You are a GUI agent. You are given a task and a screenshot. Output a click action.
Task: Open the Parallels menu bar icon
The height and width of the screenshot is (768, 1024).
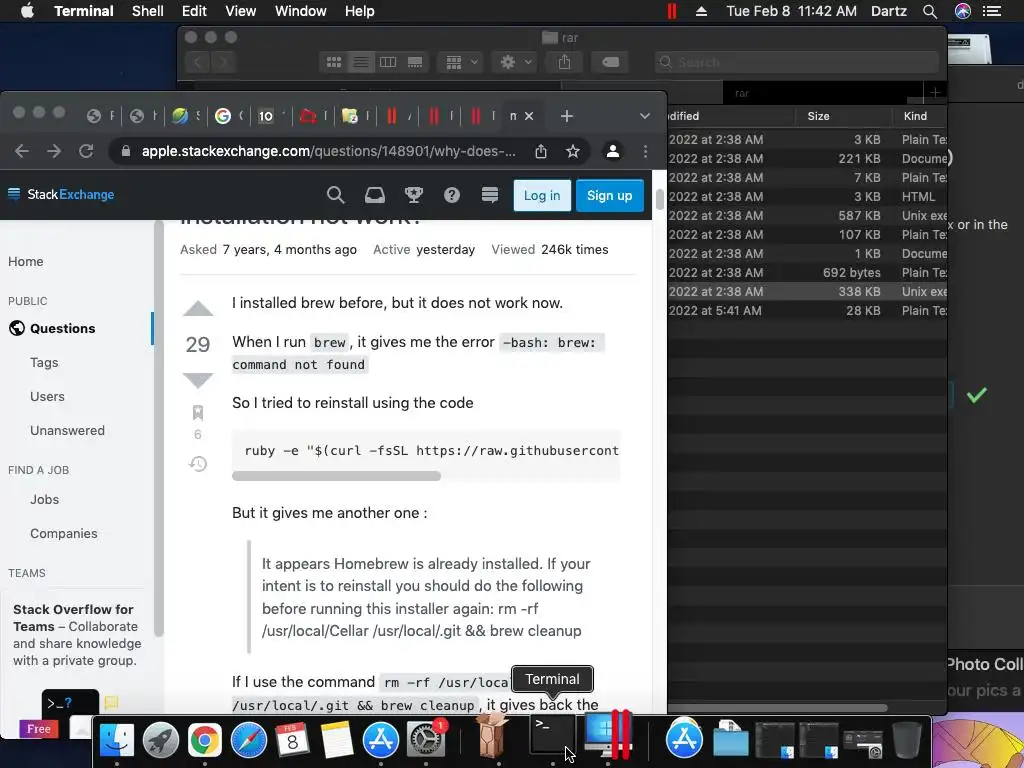click(x=671, y=11)
